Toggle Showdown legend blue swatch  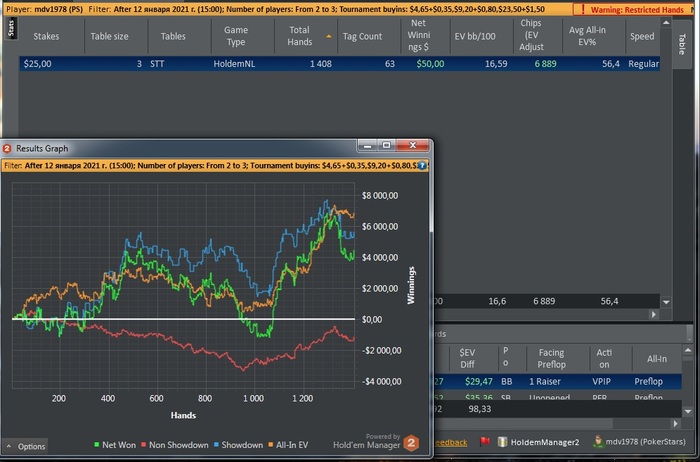(216, 445)
